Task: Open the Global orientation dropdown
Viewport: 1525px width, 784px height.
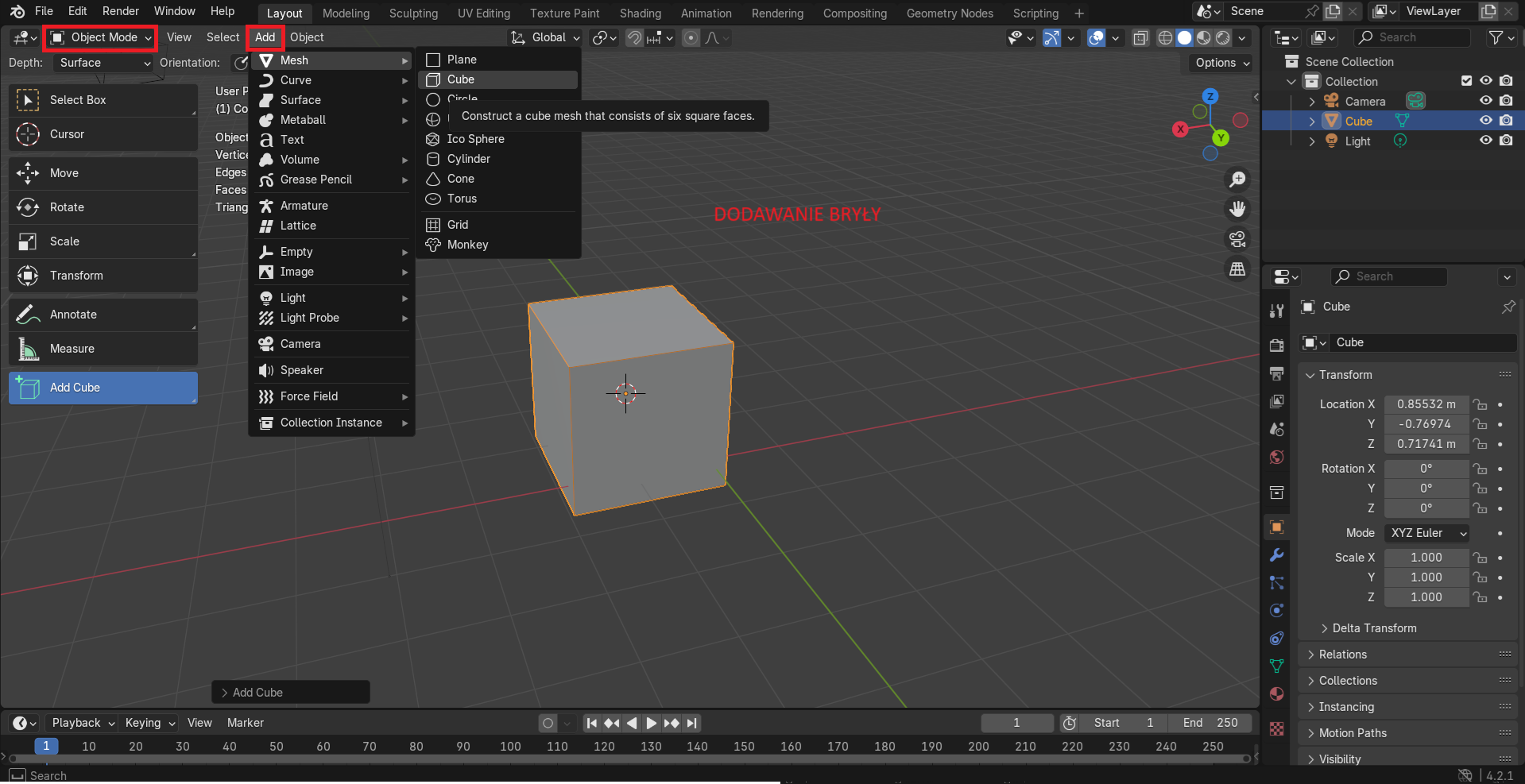Action: [545, 37]
